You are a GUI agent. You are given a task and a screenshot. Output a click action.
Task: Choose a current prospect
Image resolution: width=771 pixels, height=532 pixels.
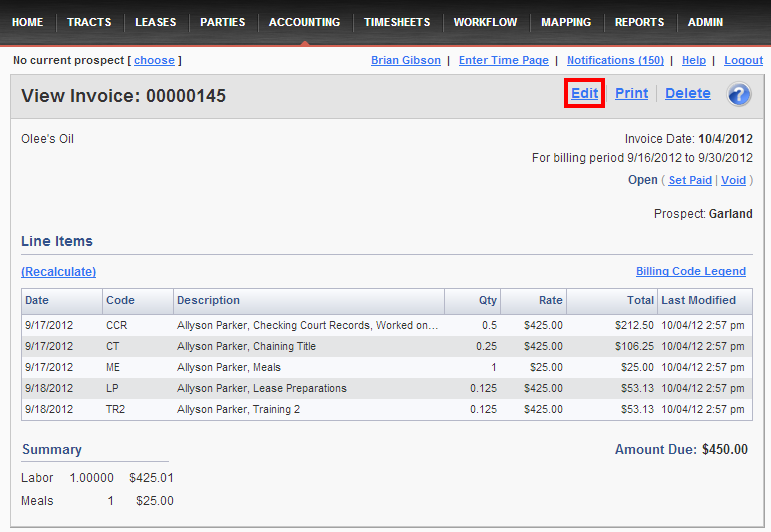[154, 60]
